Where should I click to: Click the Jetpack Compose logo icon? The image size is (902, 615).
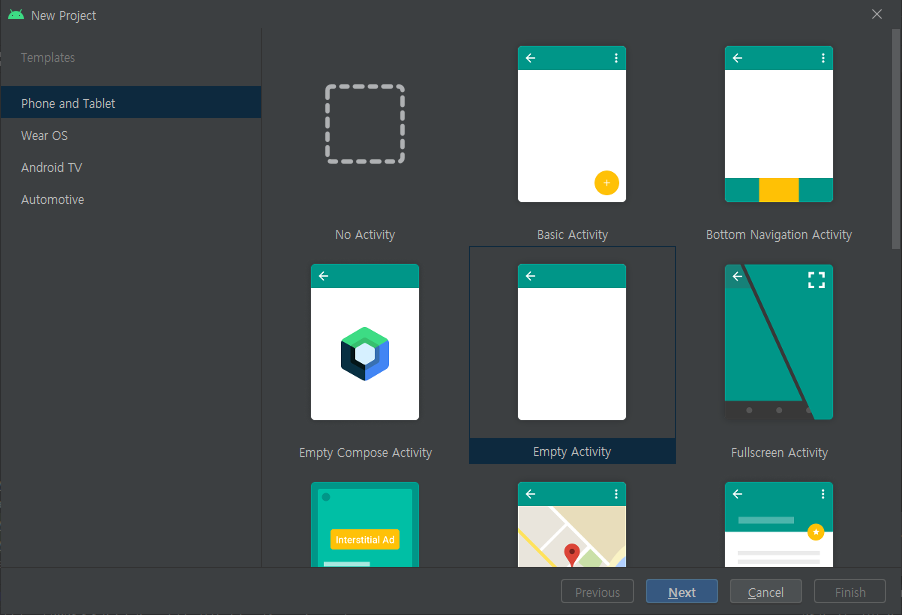click(365, 353)
